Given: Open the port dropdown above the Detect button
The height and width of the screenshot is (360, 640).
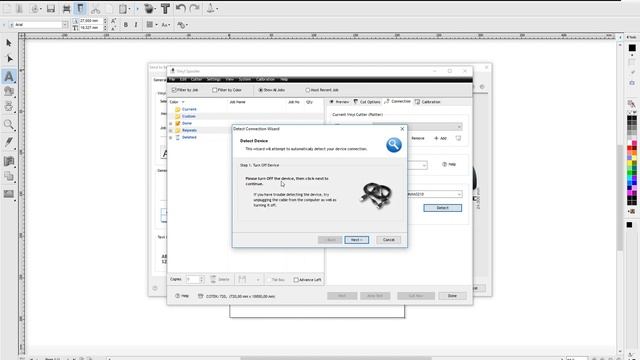Looking at the screenshot, I should click(459, 194).
